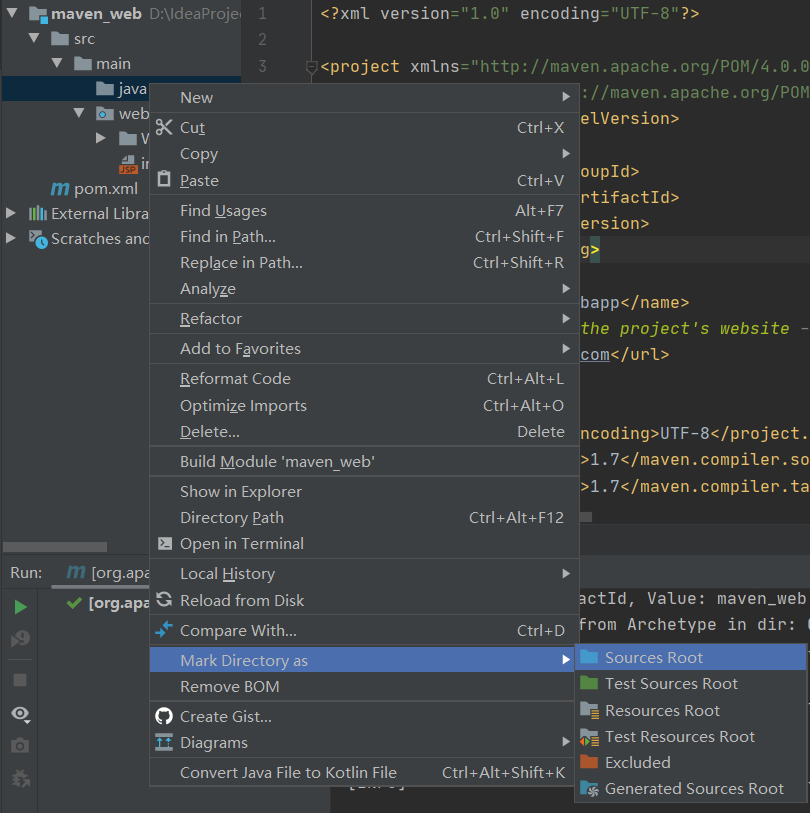
Task: Choose Build Module 'maven_web'
Action: pos(364,461)
